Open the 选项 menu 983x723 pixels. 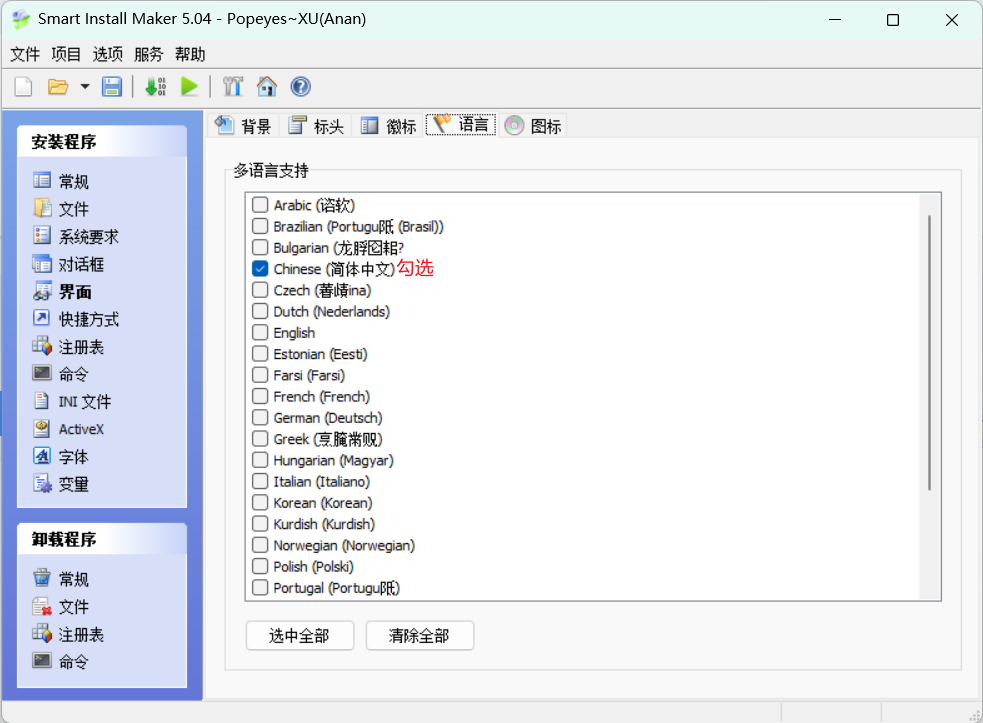[x=108, y=54]
